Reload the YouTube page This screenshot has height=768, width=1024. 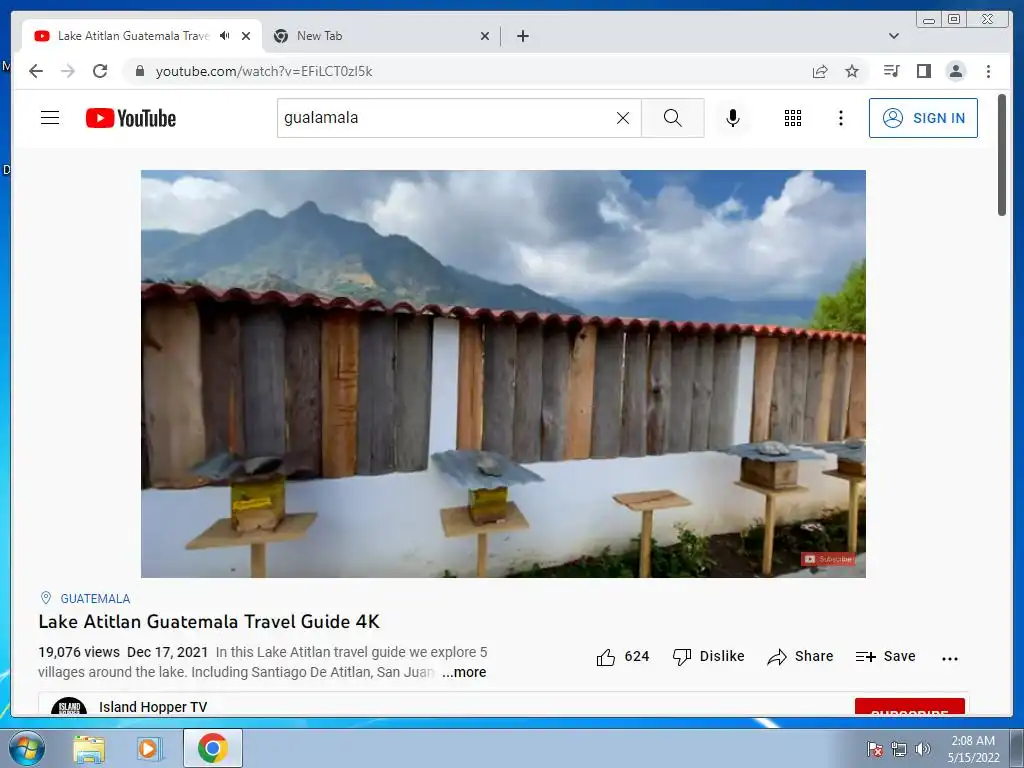[x=100, y=71]
